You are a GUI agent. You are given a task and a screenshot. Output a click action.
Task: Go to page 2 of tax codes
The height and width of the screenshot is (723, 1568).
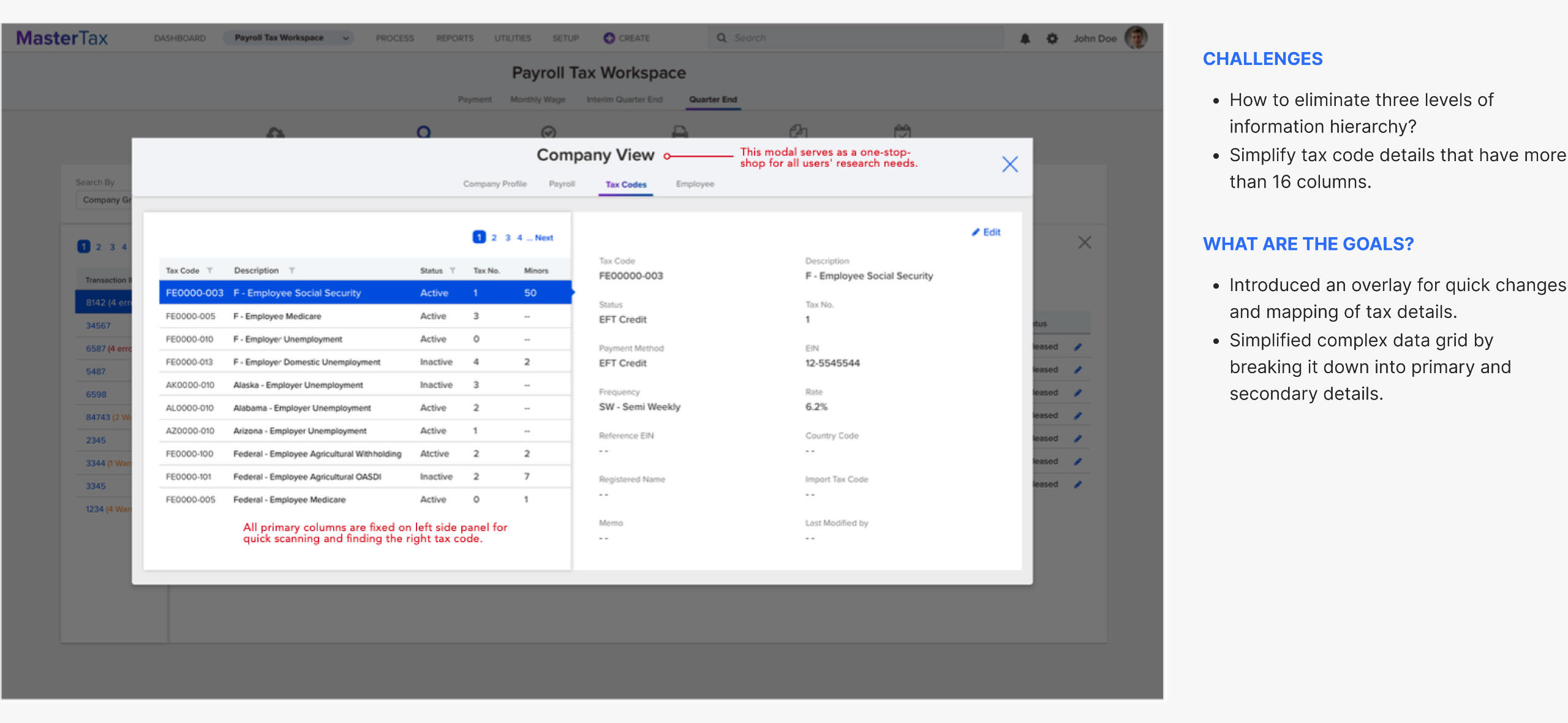pyautogui.click(x=494, y=238)
